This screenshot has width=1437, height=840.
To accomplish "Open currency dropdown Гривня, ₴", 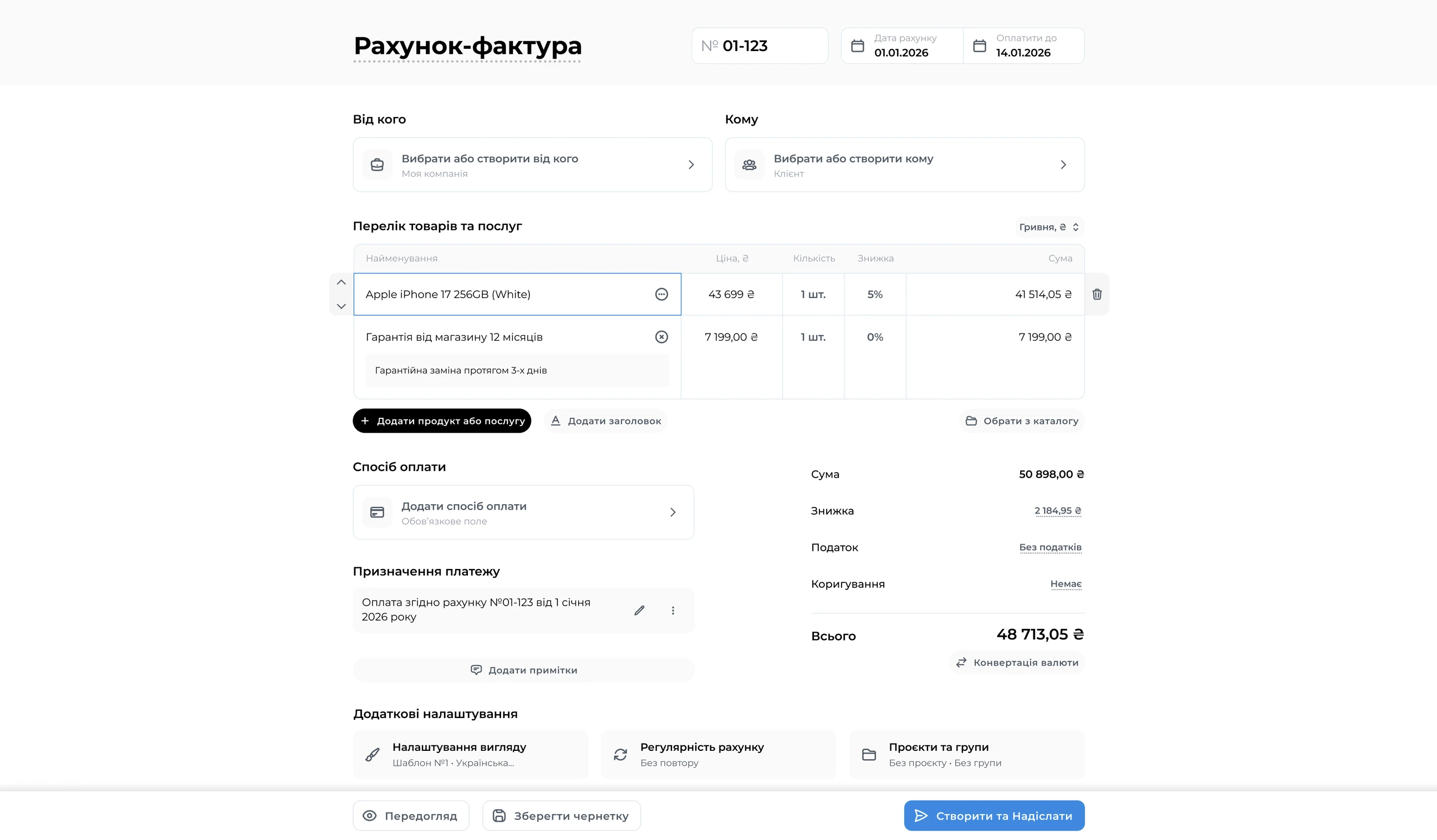I will [1049, 227].
